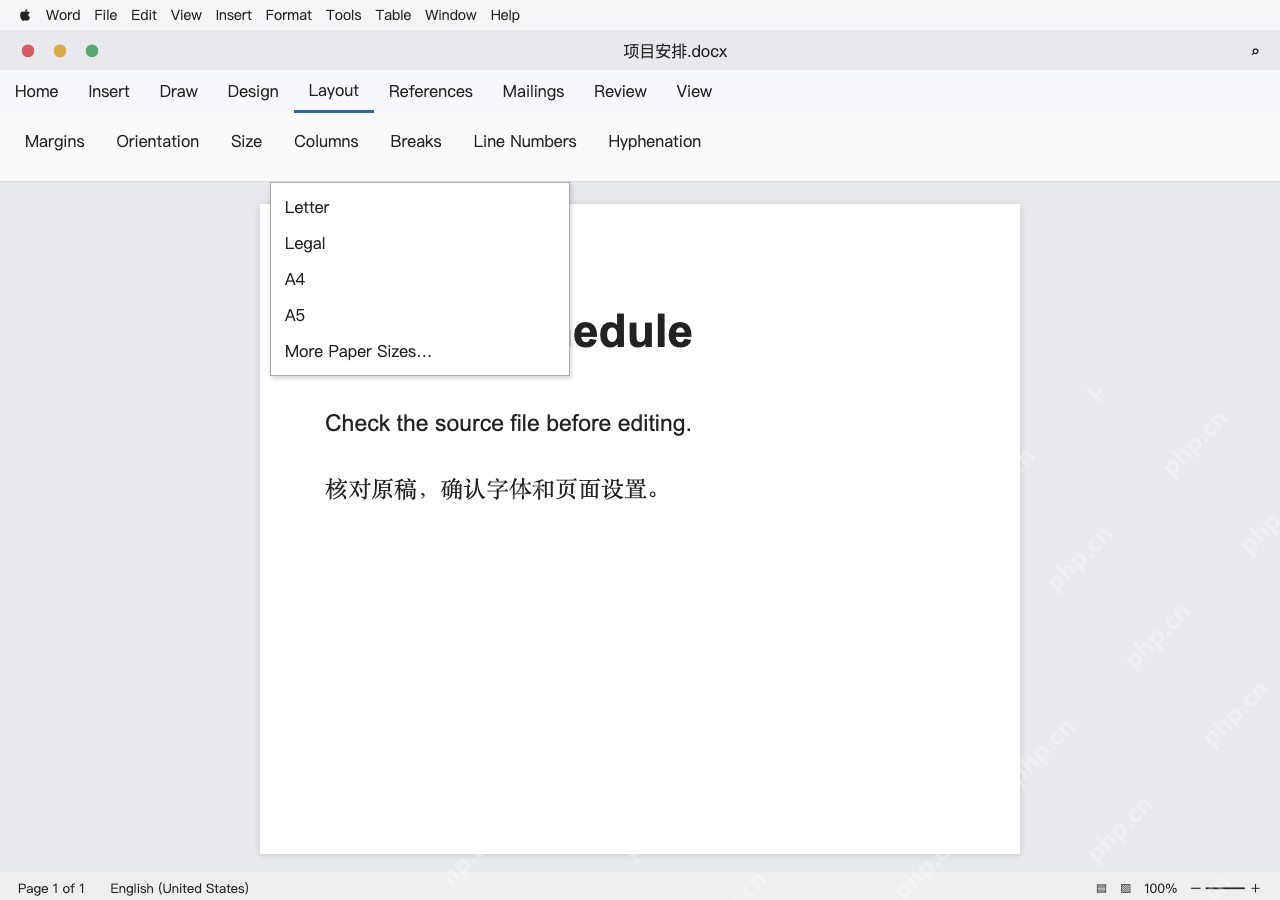Open the Design ribbon tab
The width and height of the screenshot is (1280, 900).
(x=253, y=91)
